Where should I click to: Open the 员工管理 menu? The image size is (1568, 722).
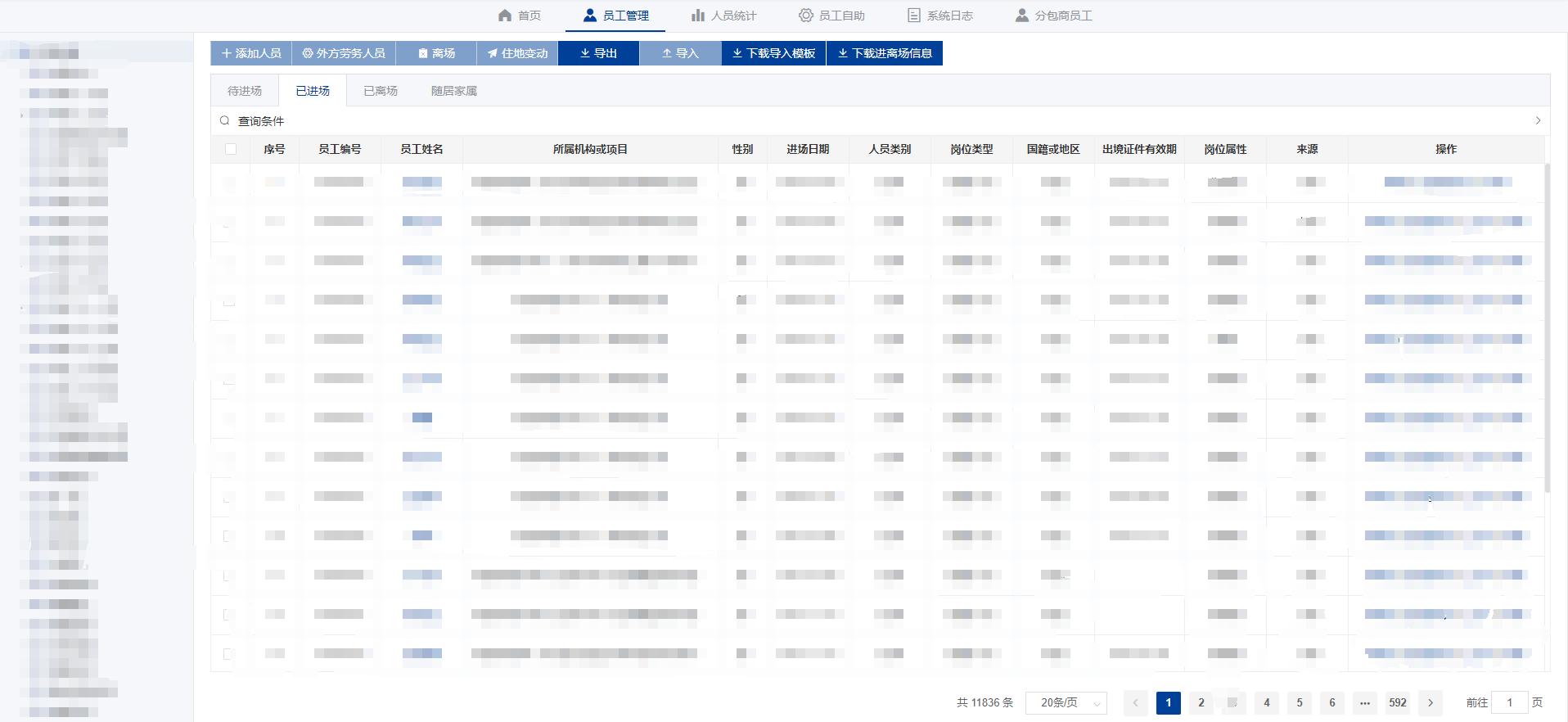point(615,16)
